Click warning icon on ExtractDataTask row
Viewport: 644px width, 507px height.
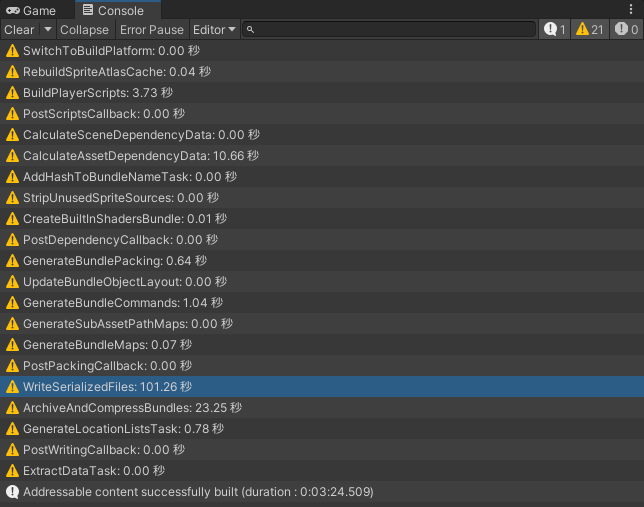click(x=12, y=470)
